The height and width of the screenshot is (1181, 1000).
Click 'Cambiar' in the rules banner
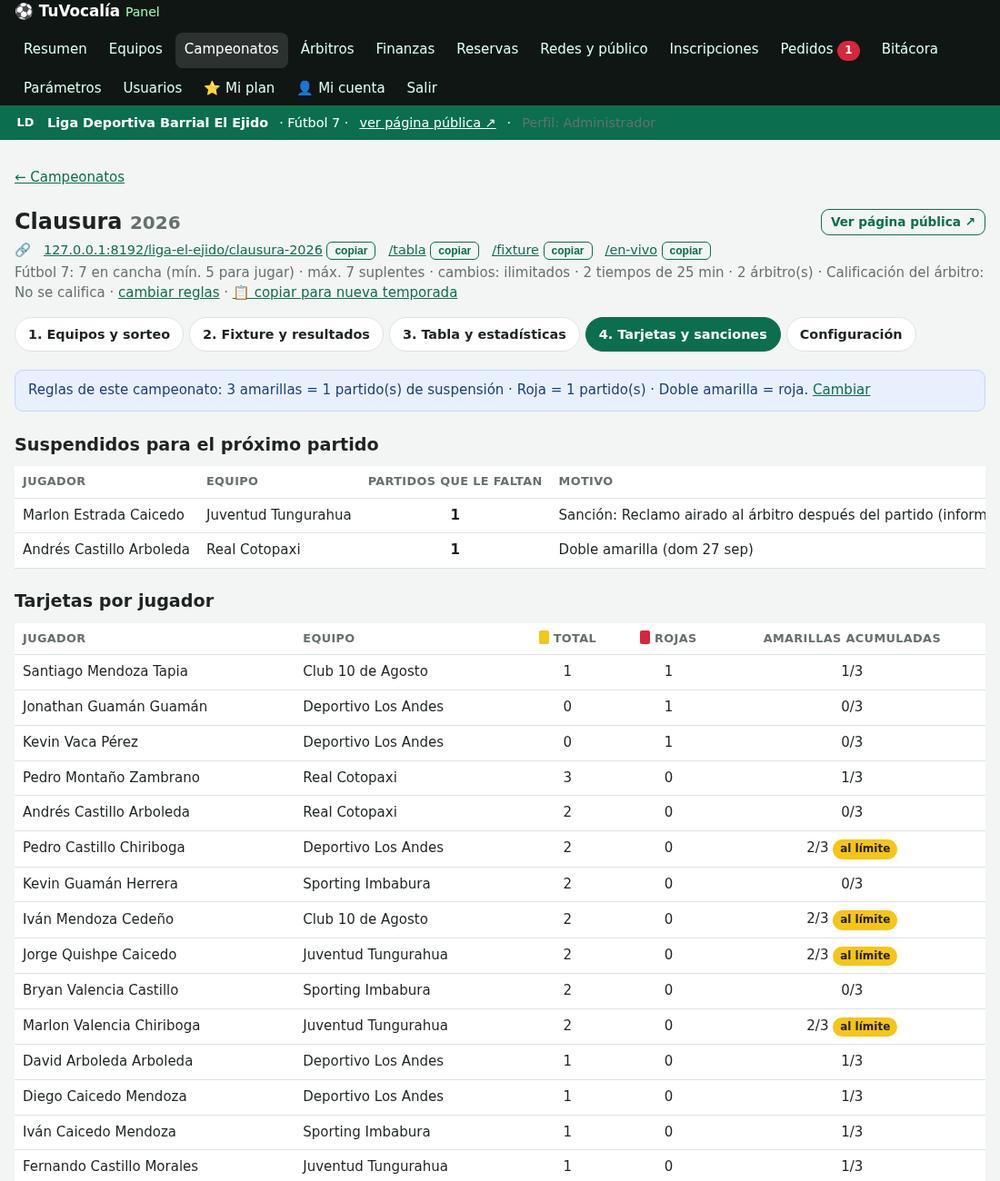point(841,389)
